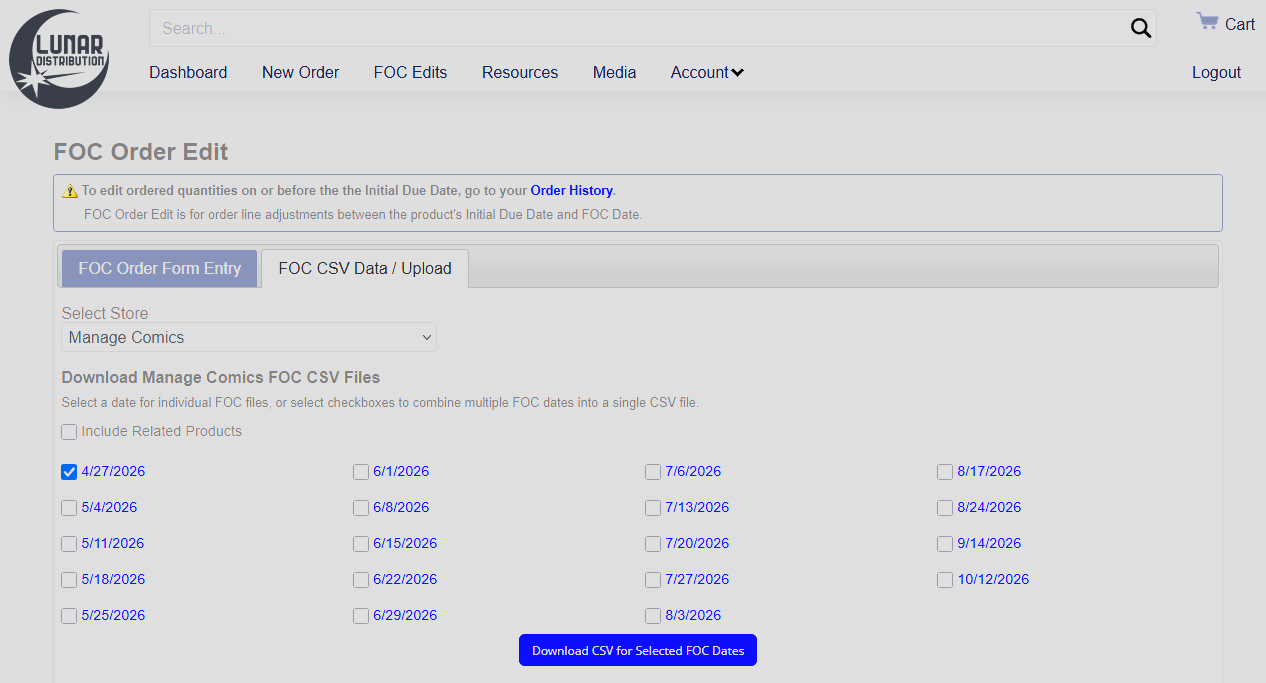Viewport: 1266px width, 683px height.
Task: Tick the 10/12/2026 date checkbox
Action: (945, 580)
